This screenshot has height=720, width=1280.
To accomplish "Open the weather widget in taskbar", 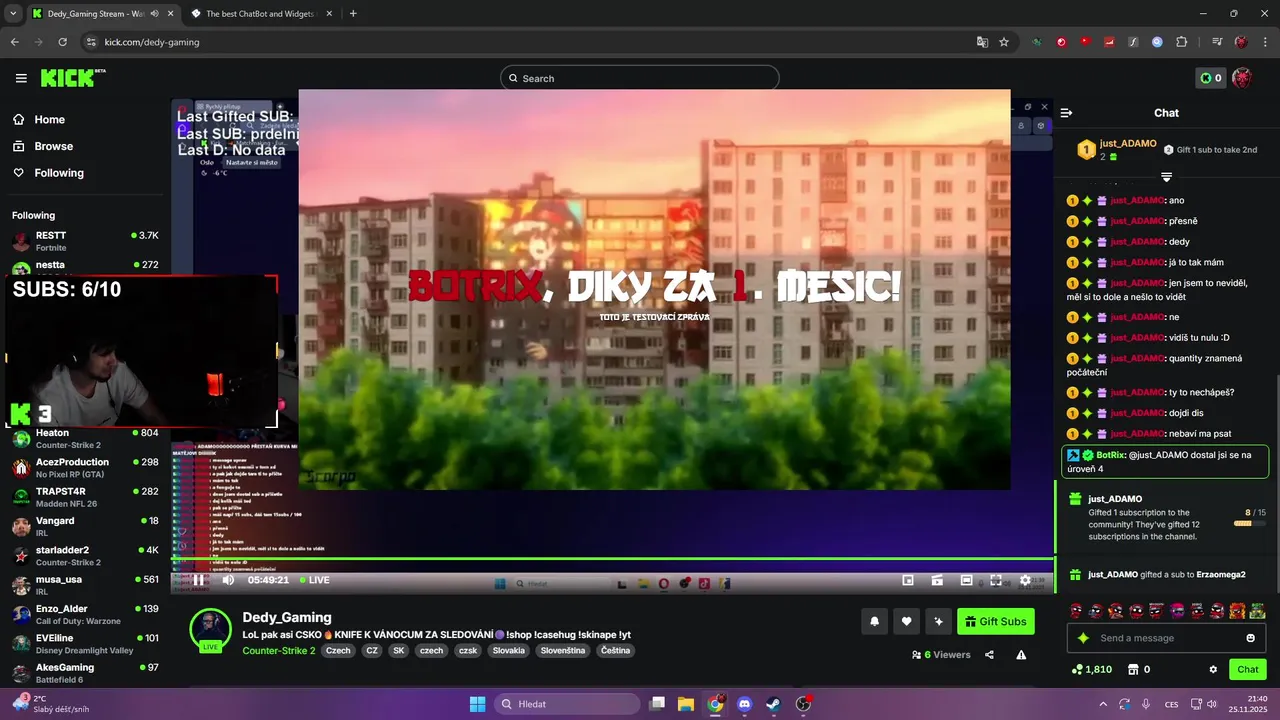I will click(50, 704).
